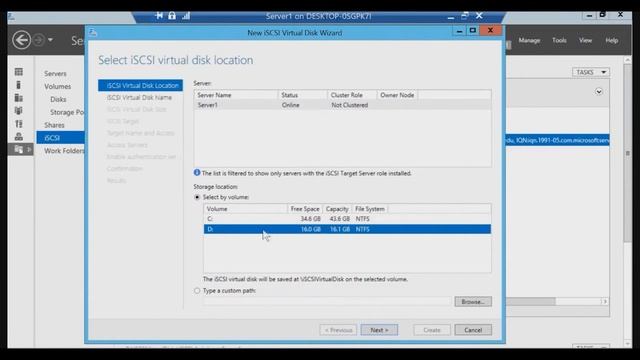640x360 pixels.
Task: Go back with the Server Manager back arrow
Action: coord(21,40)
